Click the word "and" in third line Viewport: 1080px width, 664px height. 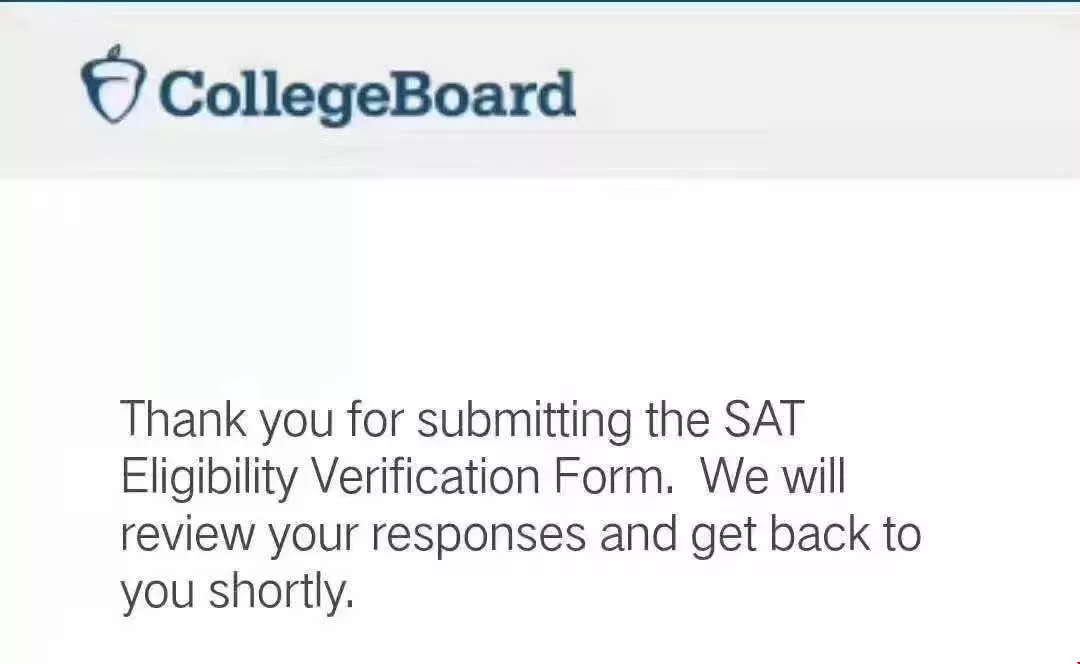(638, 534)
